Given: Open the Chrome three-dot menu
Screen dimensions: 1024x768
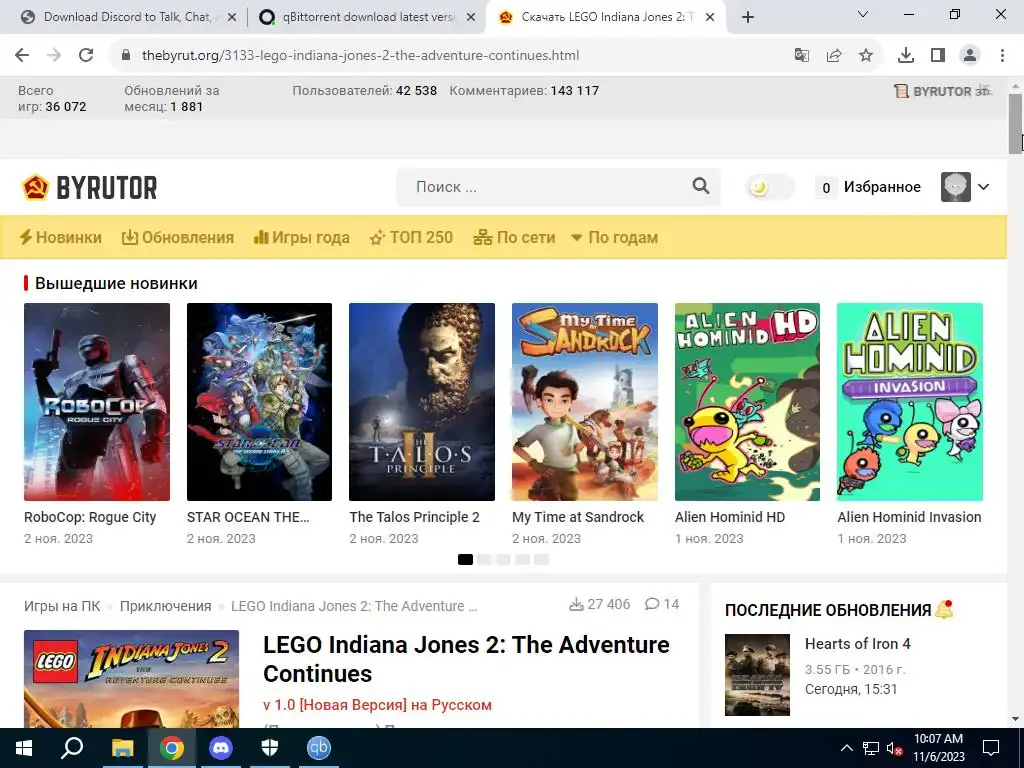Looking at the screenshot, I should tap(1002, 56).
